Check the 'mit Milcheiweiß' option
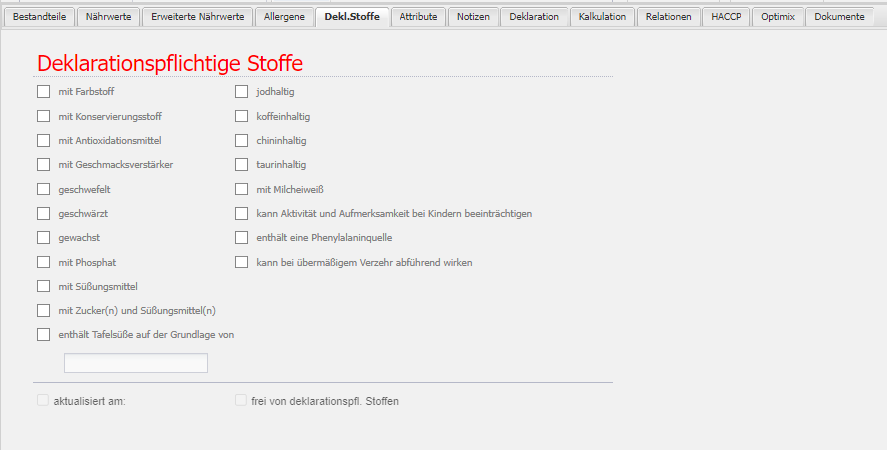The image size is (887, 450). pos(241,189)
